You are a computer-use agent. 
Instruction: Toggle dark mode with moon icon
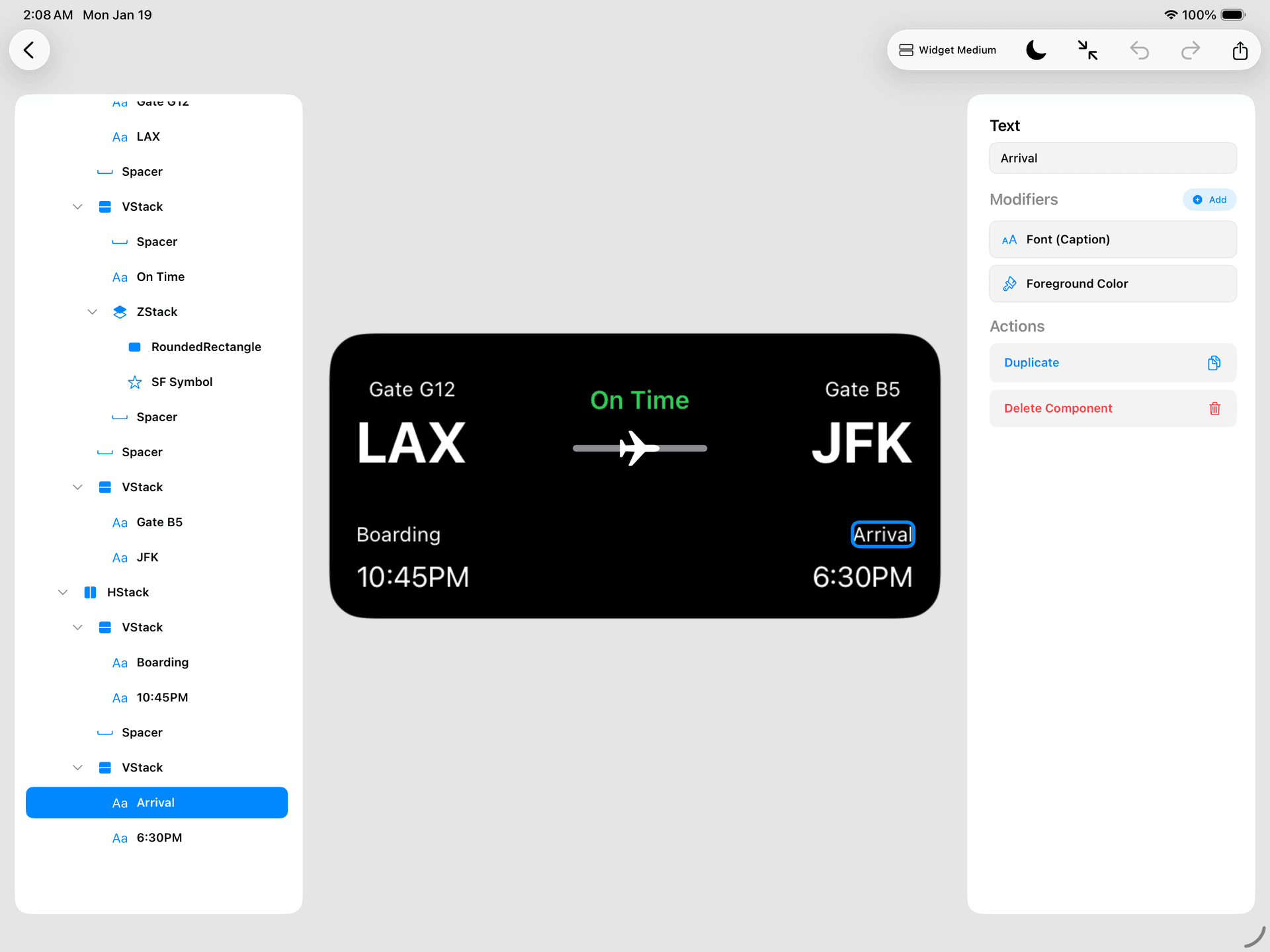1036,50
